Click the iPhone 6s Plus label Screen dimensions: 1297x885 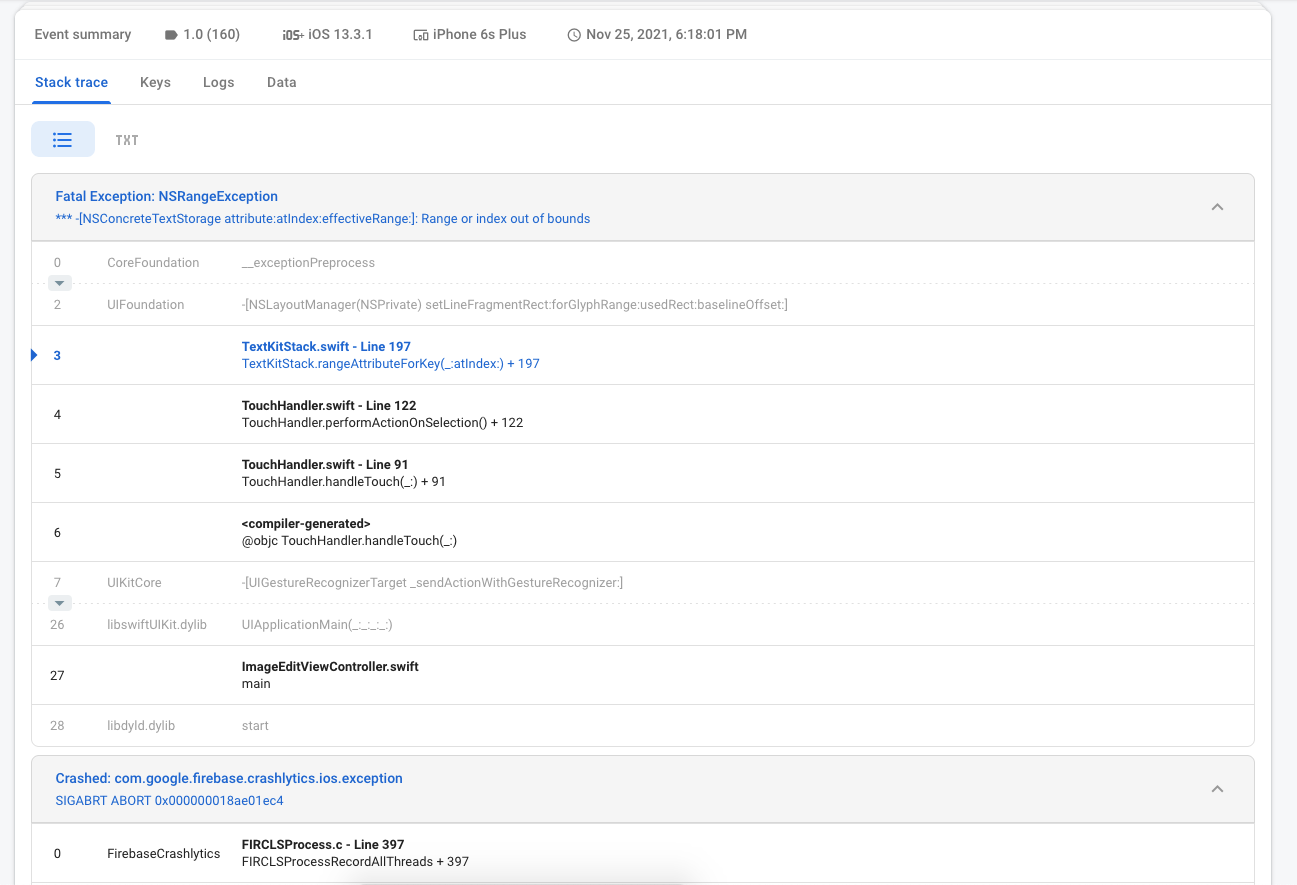tap(479, 35)
